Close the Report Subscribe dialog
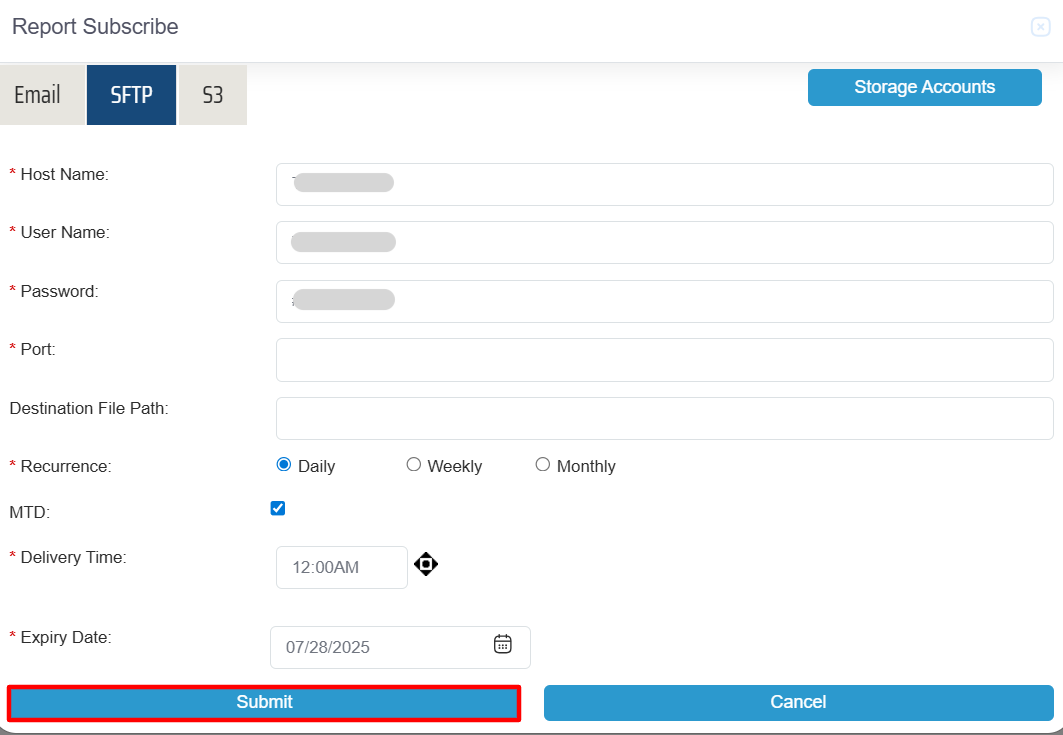1063x735 pixels. 1040,27
